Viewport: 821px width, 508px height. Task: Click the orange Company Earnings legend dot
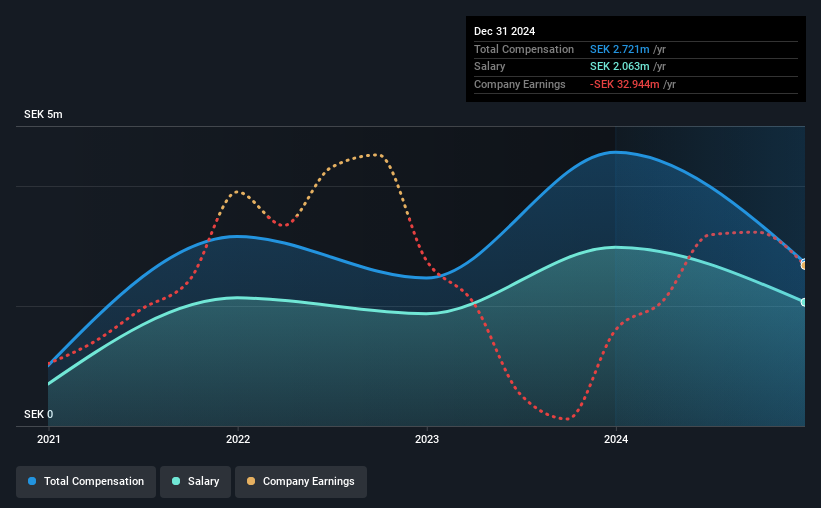point(251,481)
